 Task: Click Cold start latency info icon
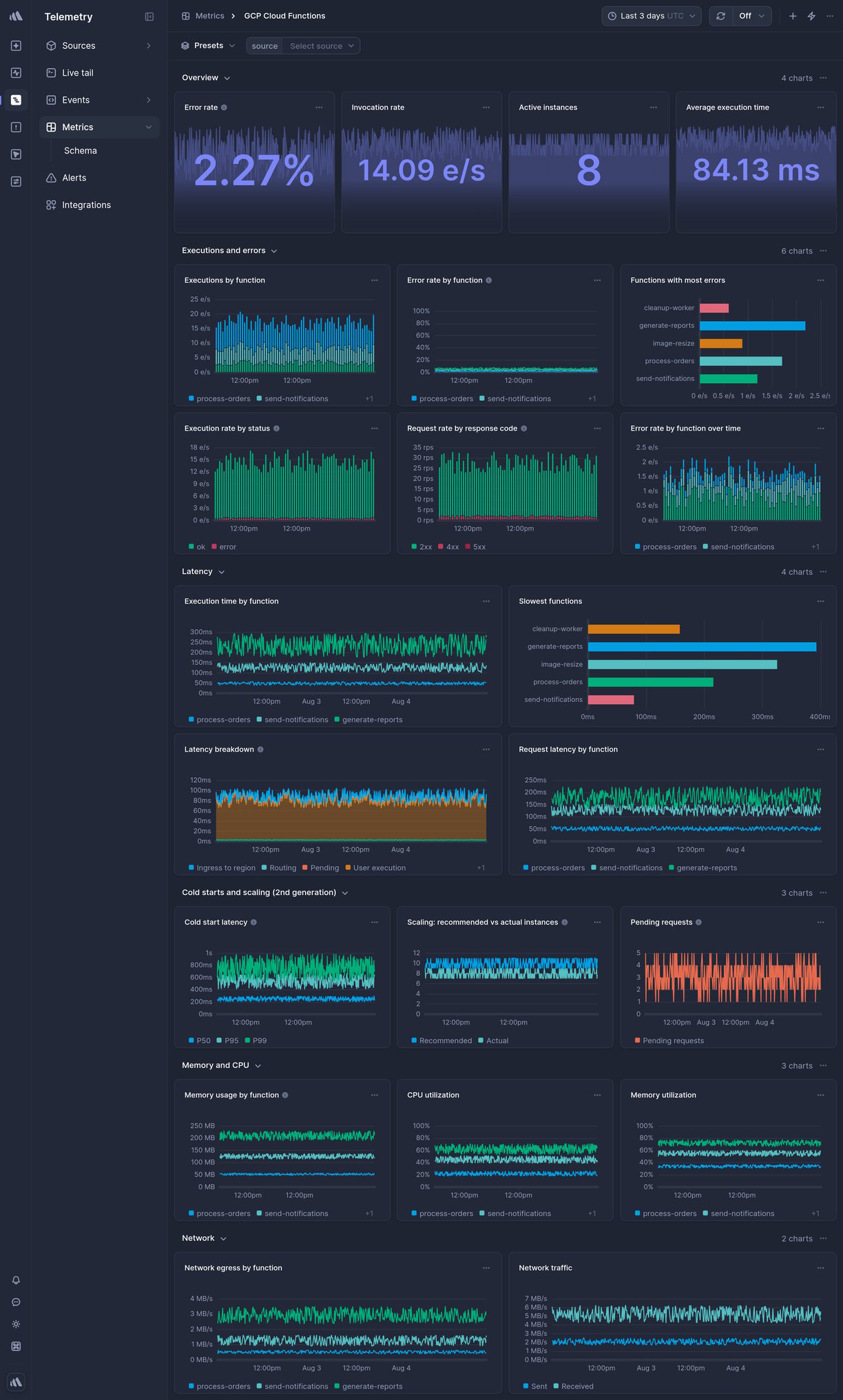point(253,923)
